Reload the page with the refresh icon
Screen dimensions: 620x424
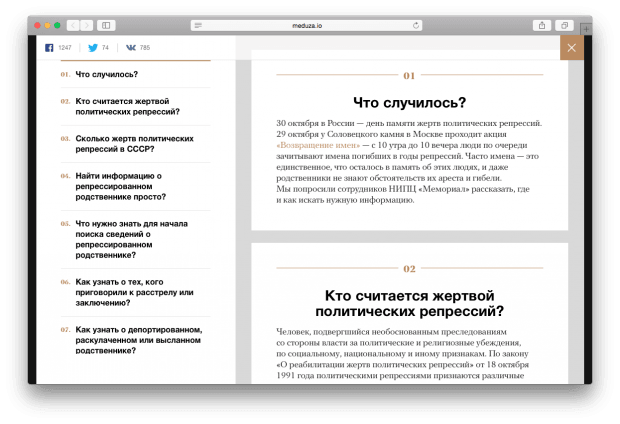coord(415,24)
